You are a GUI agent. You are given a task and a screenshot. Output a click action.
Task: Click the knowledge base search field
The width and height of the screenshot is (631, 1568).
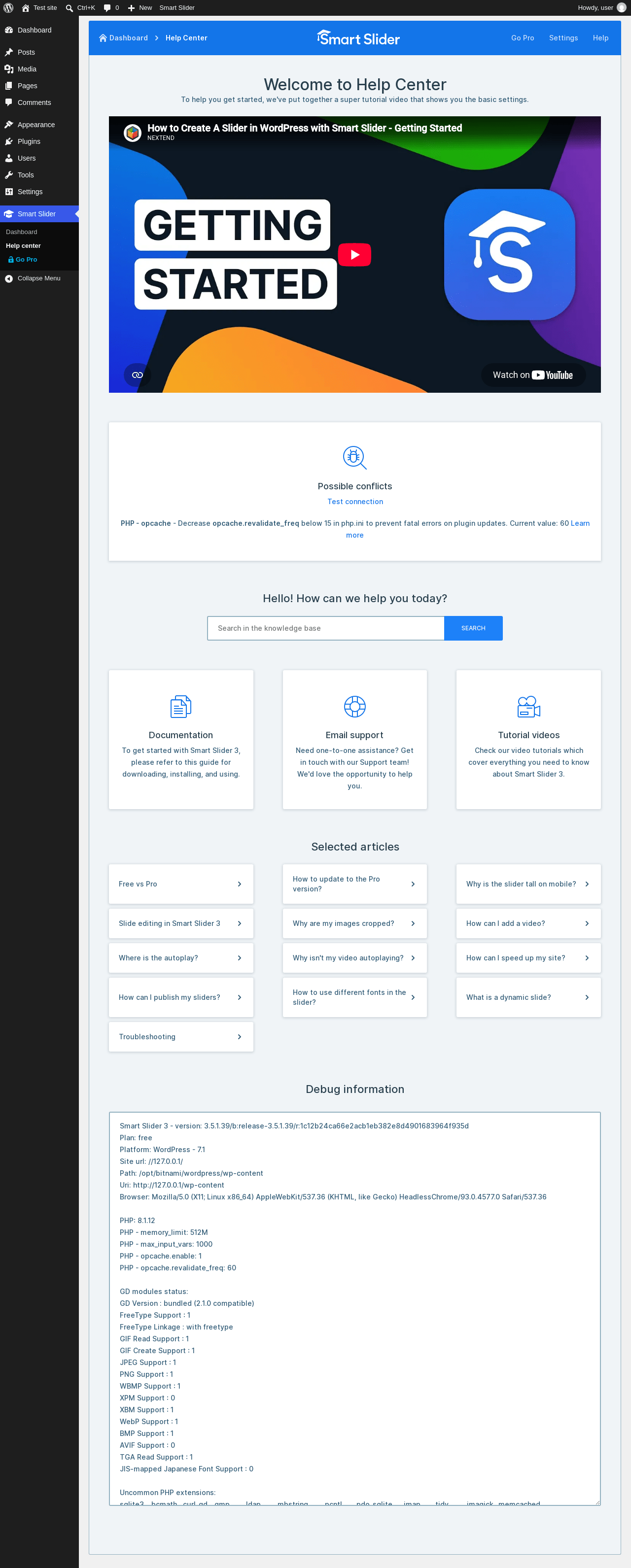pos(326,628)
